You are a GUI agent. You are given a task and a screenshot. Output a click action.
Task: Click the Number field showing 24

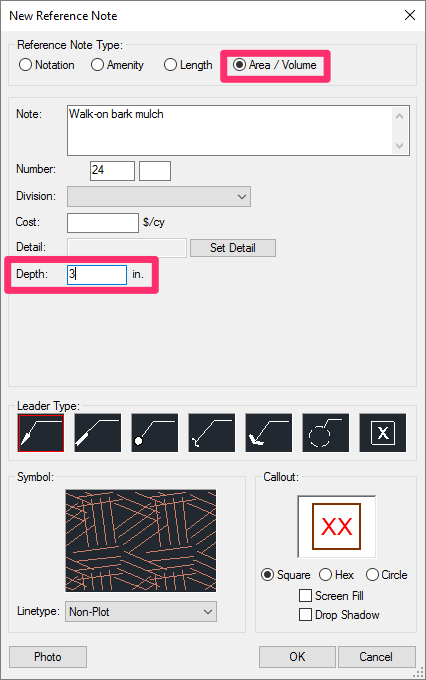(x=112, y=170)
